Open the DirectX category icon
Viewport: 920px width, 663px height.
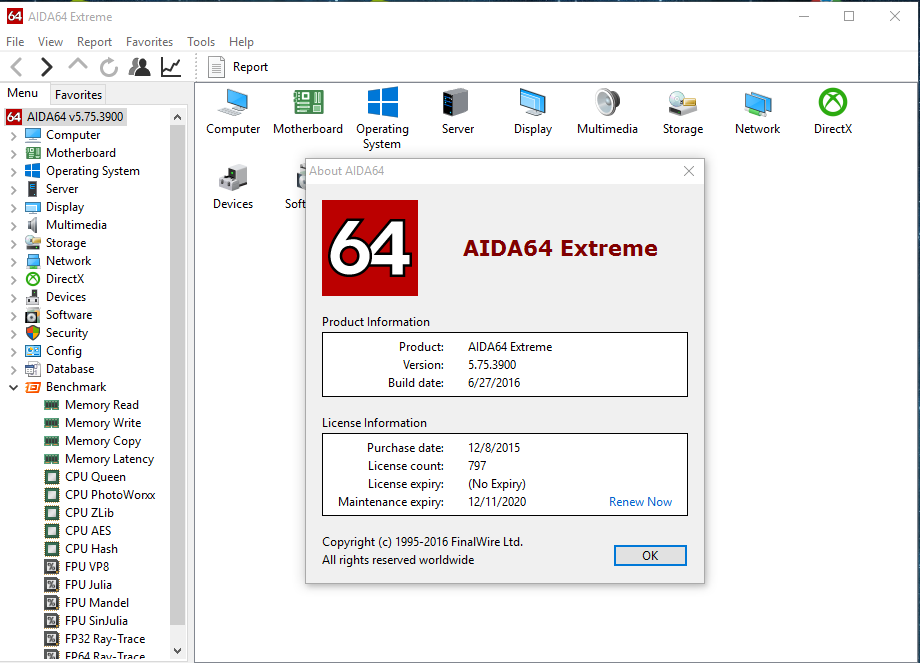(x=832, y=110)
